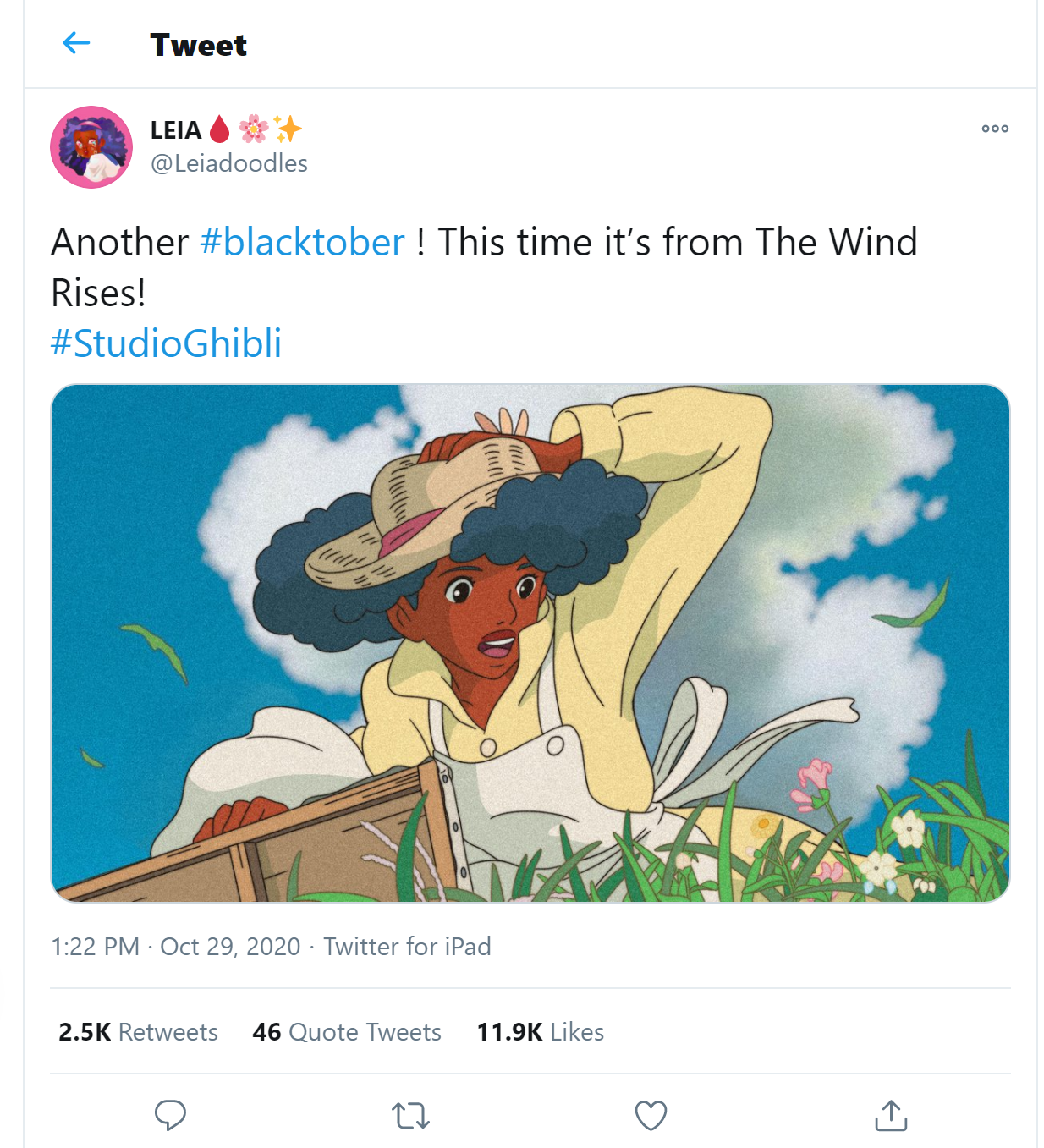1044x1148 pixels.
Task: Open the three-dot more options menu
Action: click(995, 129)
